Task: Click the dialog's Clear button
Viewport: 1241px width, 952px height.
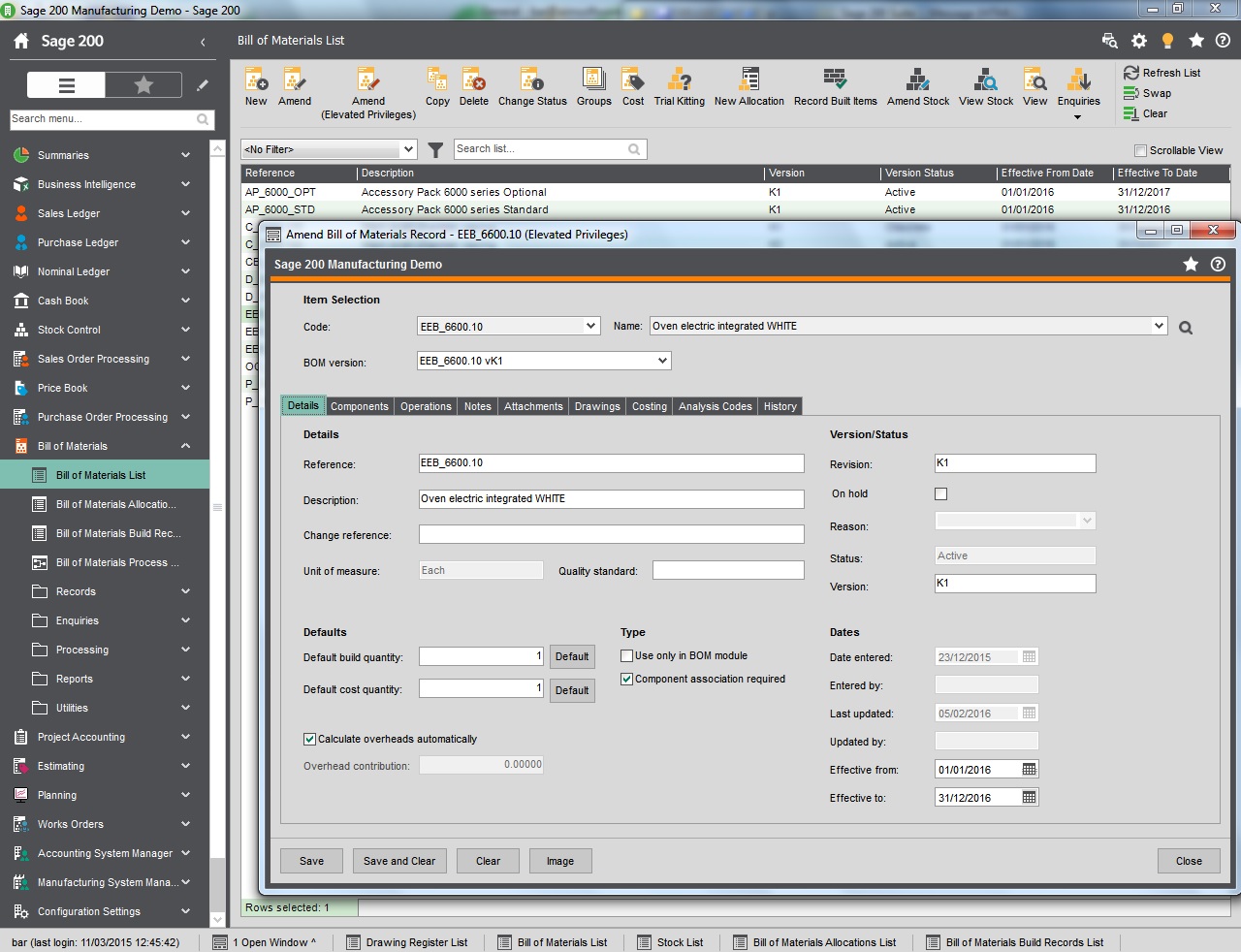Action: (488, 861)
